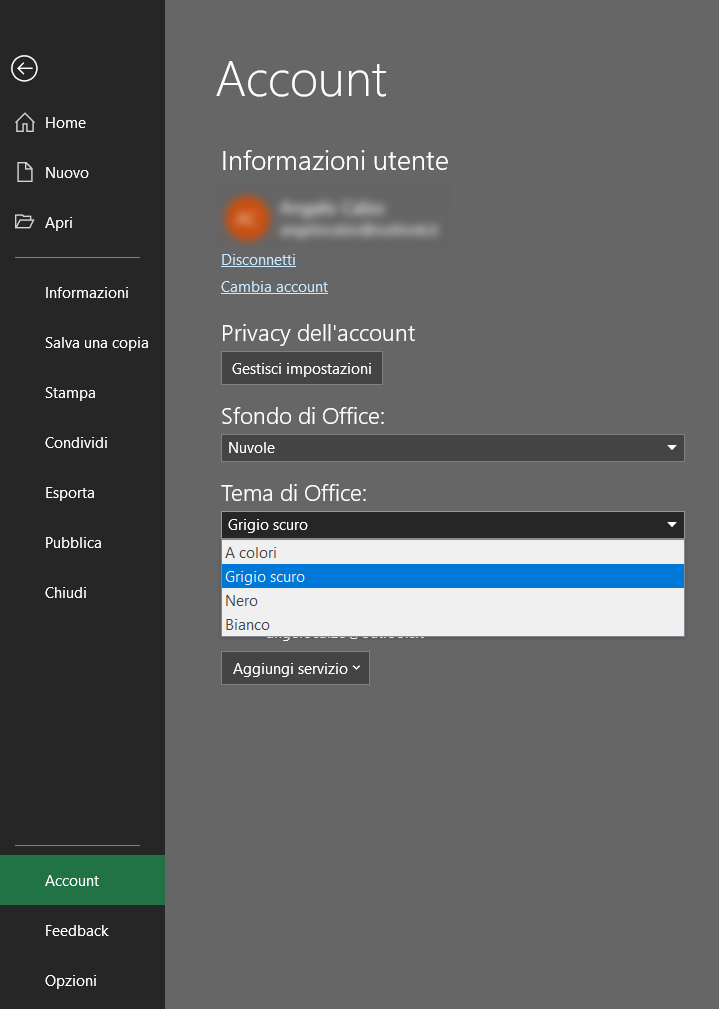
Task: Select Stampa in the sidebar
Action: [82, 393]
